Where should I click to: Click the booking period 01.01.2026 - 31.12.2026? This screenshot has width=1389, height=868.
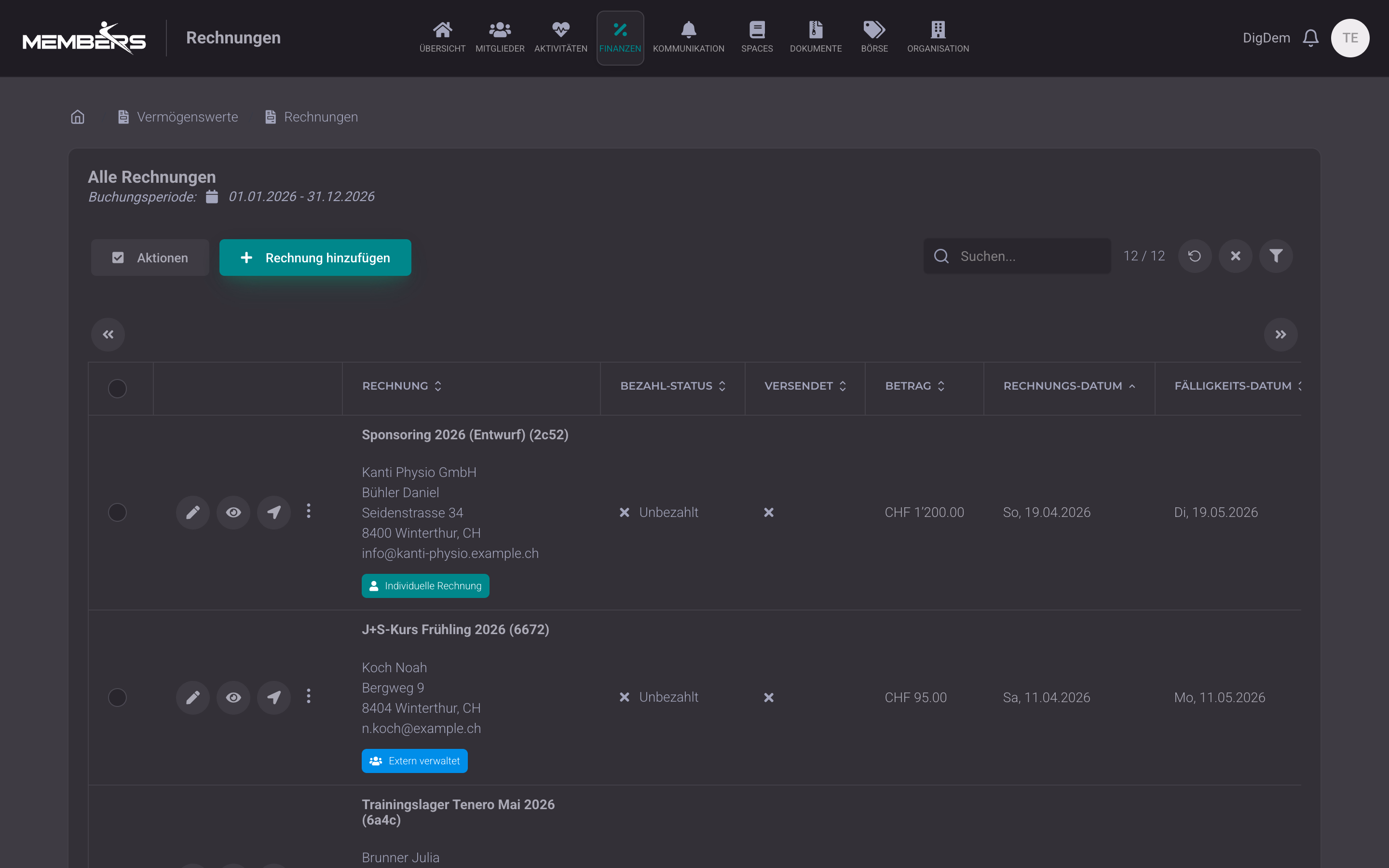pos(301,196)
